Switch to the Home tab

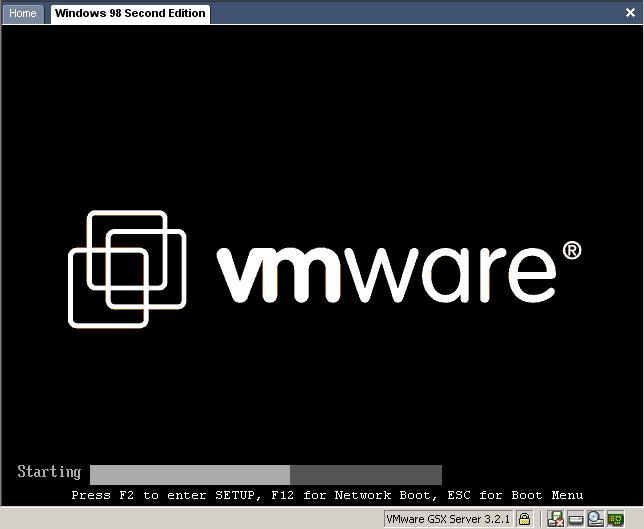click(x=23, y=14)
